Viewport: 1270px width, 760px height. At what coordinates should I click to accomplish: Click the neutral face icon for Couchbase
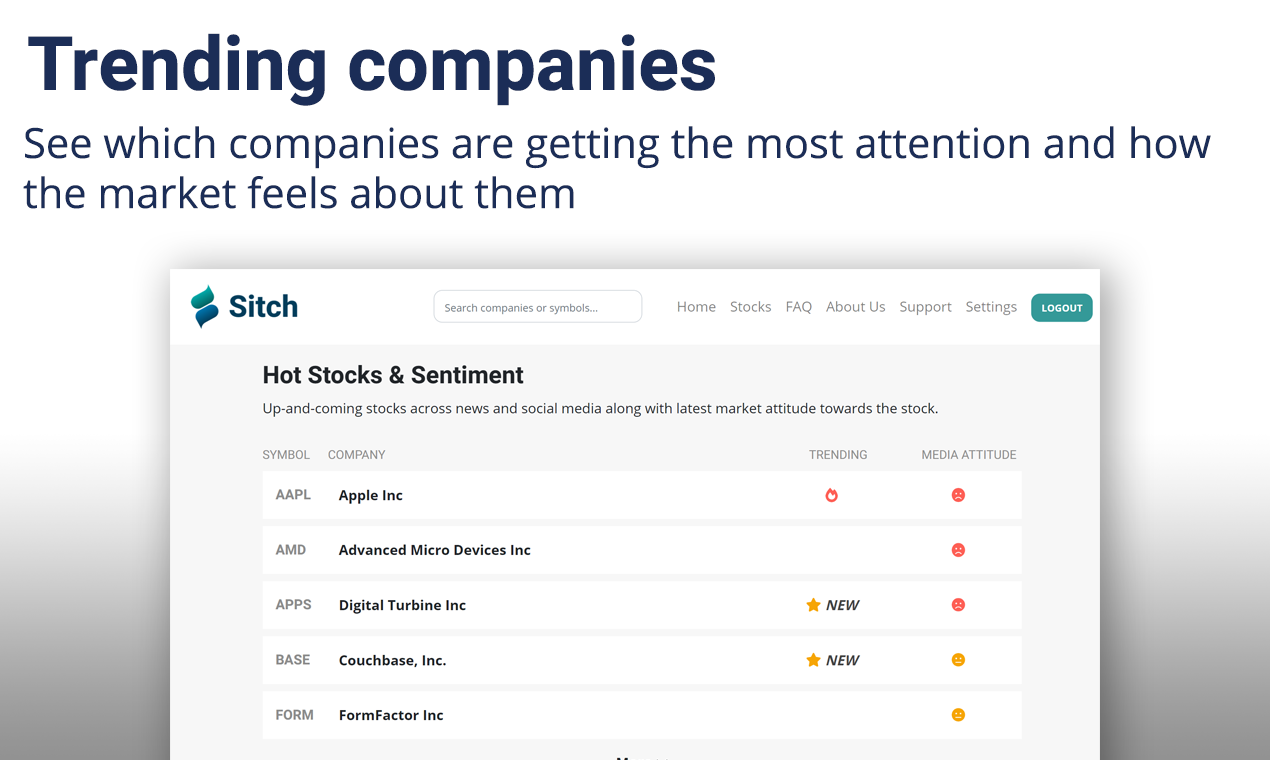click(958, 660)
